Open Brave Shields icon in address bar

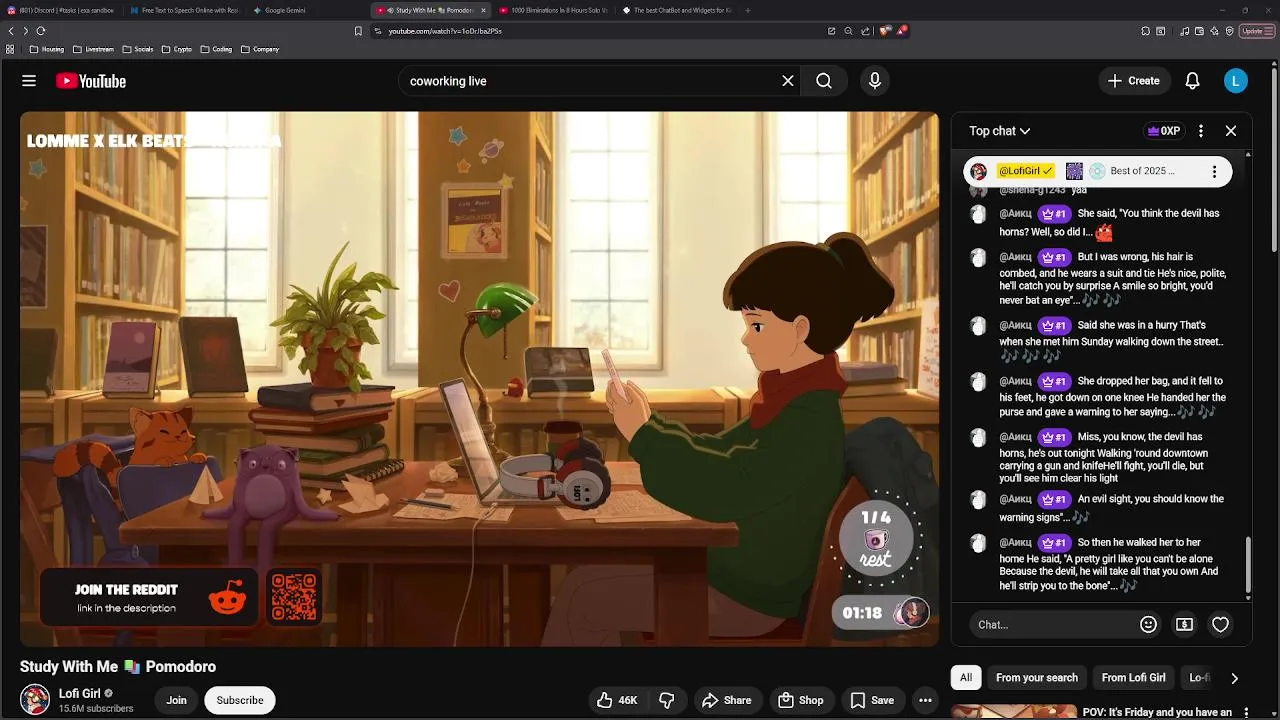click(885, 31)
